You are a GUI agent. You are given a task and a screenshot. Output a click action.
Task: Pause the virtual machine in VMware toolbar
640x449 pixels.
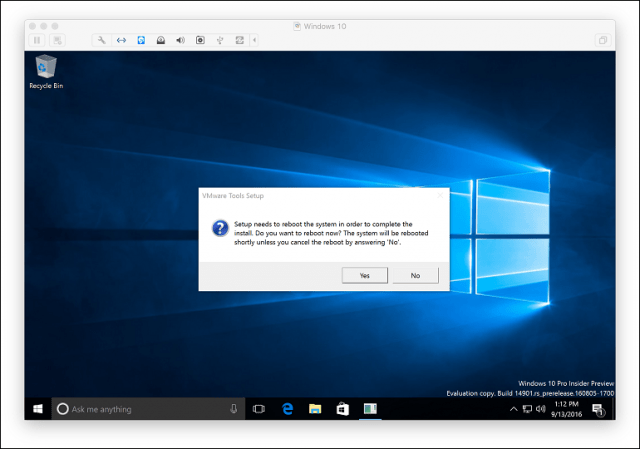pos(37,40)
